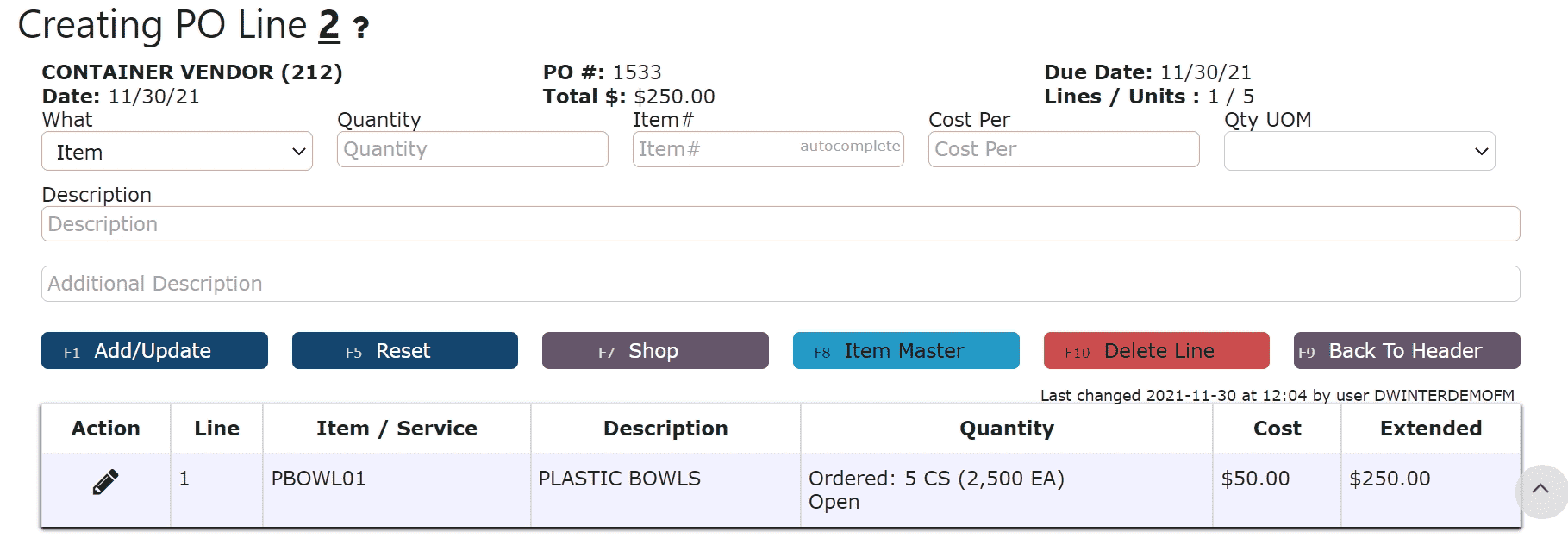1568x545 pixels.
Task: Click the scroll-to-top chevron circle
Action: pos(1540,492)
